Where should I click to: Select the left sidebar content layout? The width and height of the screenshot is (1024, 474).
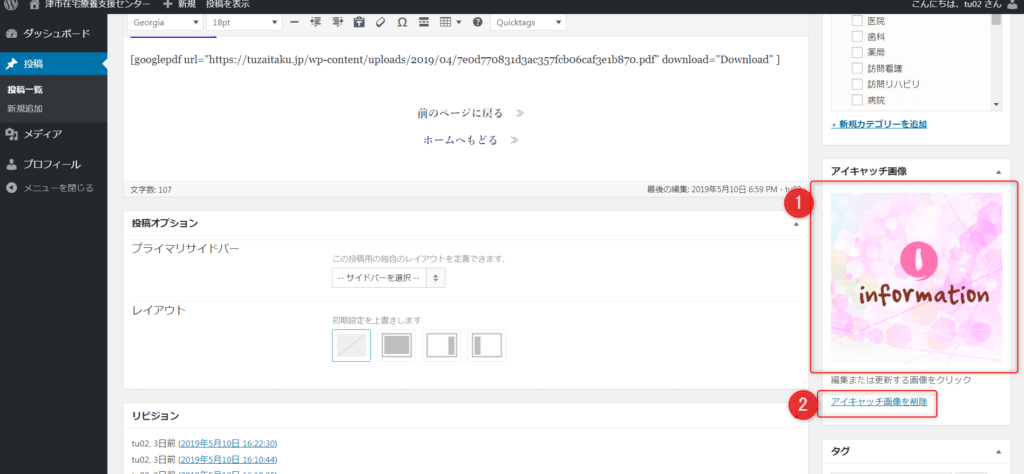tap(487, 345)
